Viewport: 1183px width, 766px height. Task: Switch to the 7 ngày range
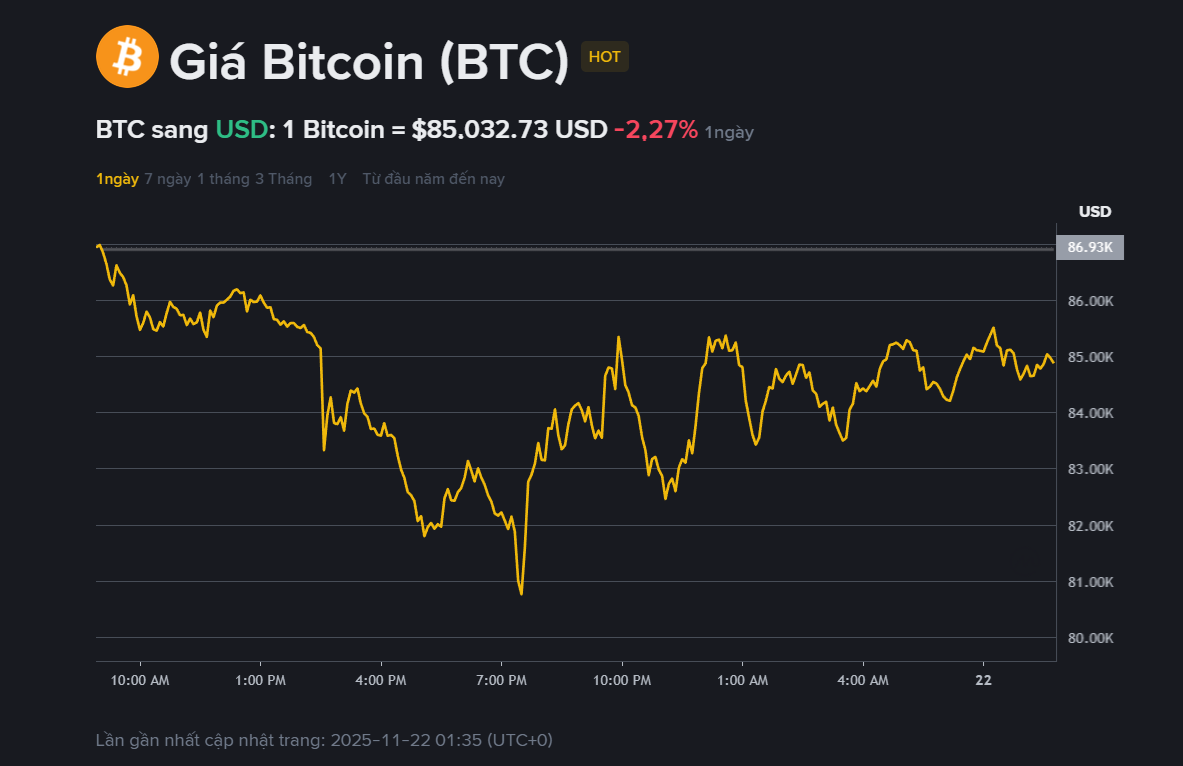click(167, 179)
